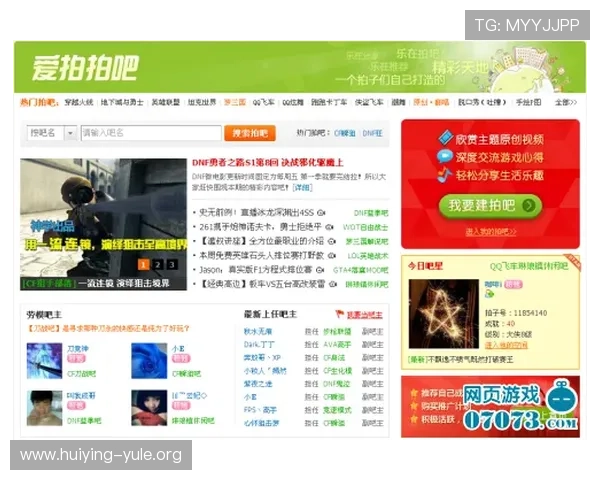Expand the 按吧名 search type dropdown
600x480 pixels.
(52, 133)
